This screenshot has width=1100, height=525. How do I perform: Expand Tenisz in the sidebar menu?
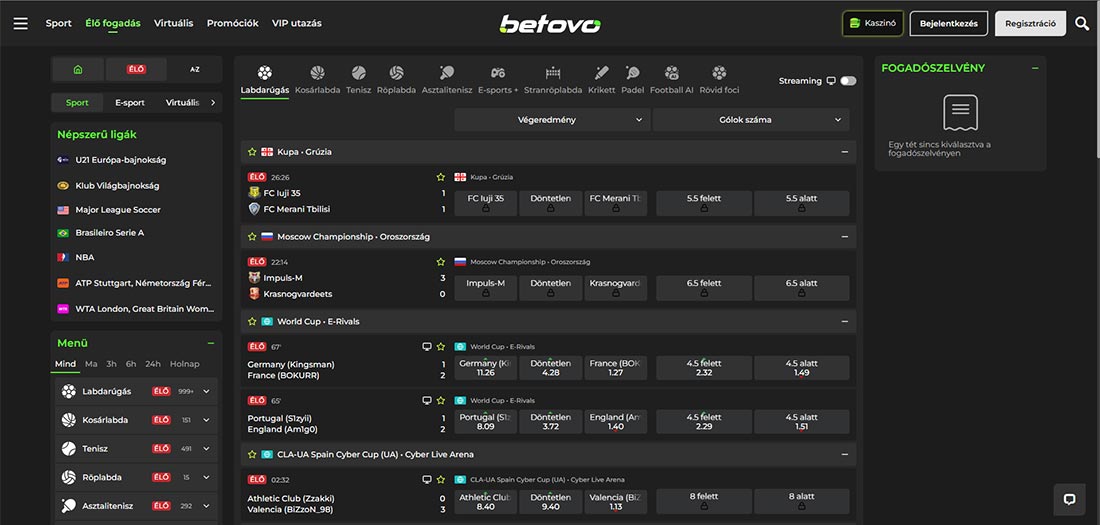click(206, 448)
